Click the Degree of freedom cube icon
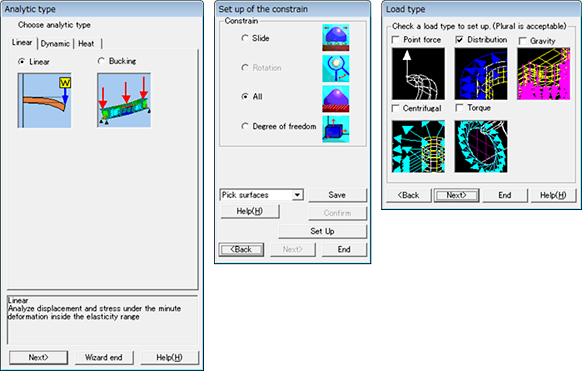This screenshot has height=371, width=582. click(336, 129)
